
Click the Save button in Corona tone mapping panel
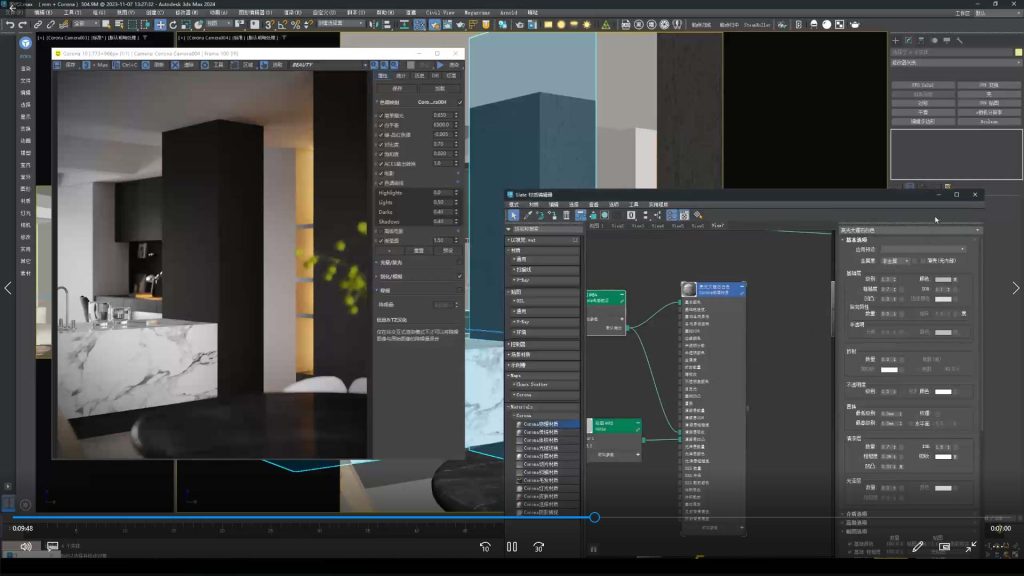(397, 88)
